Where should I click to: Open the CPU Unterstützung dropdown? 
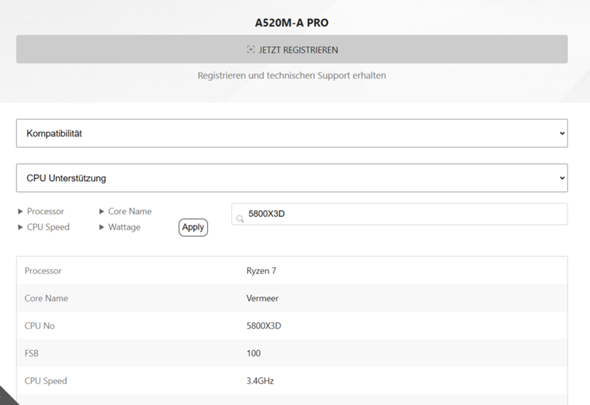pos(292,178)
